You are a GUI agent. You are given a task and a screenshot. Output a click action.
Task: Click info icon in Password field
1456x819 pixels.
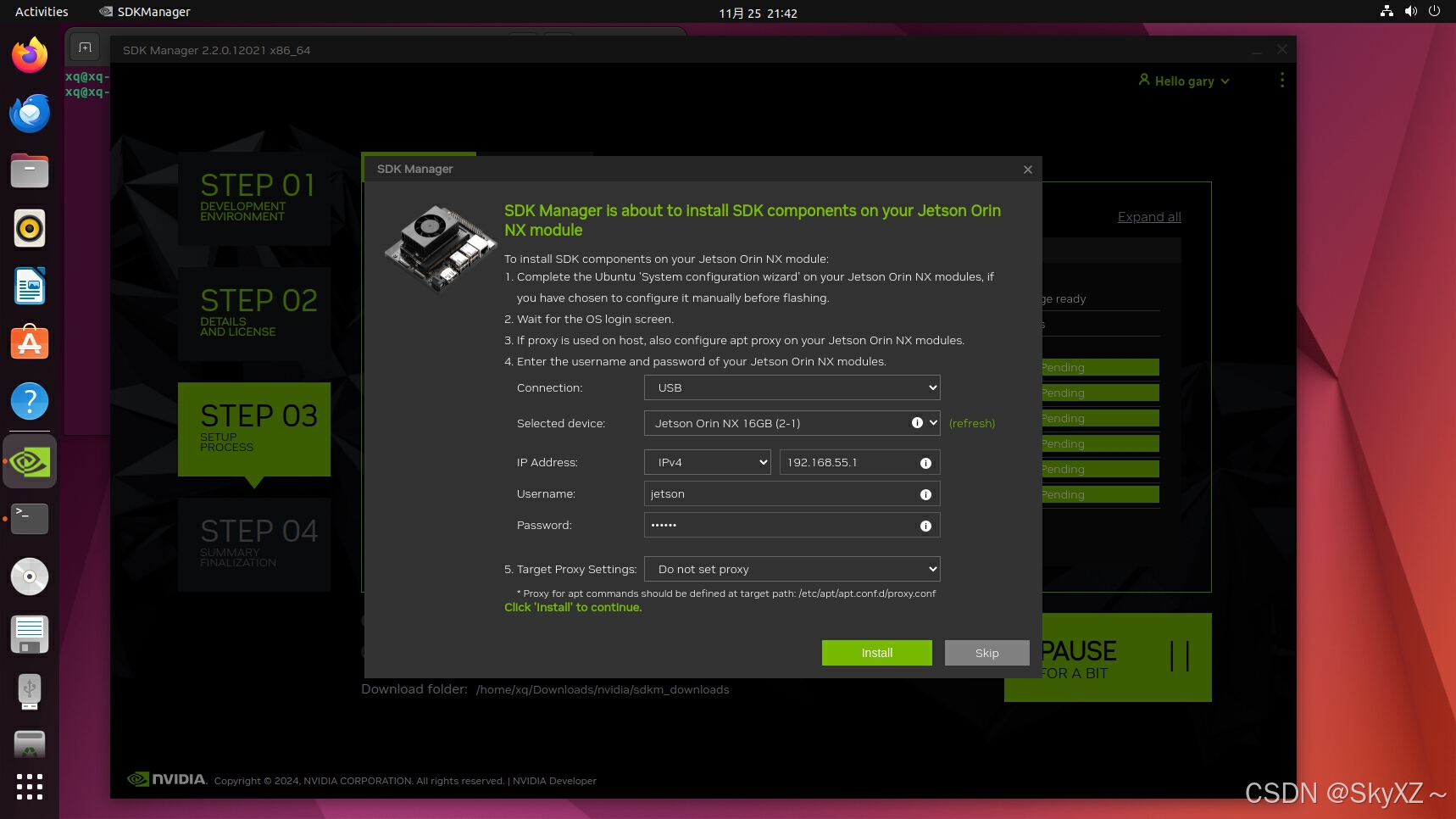point(925,526)
